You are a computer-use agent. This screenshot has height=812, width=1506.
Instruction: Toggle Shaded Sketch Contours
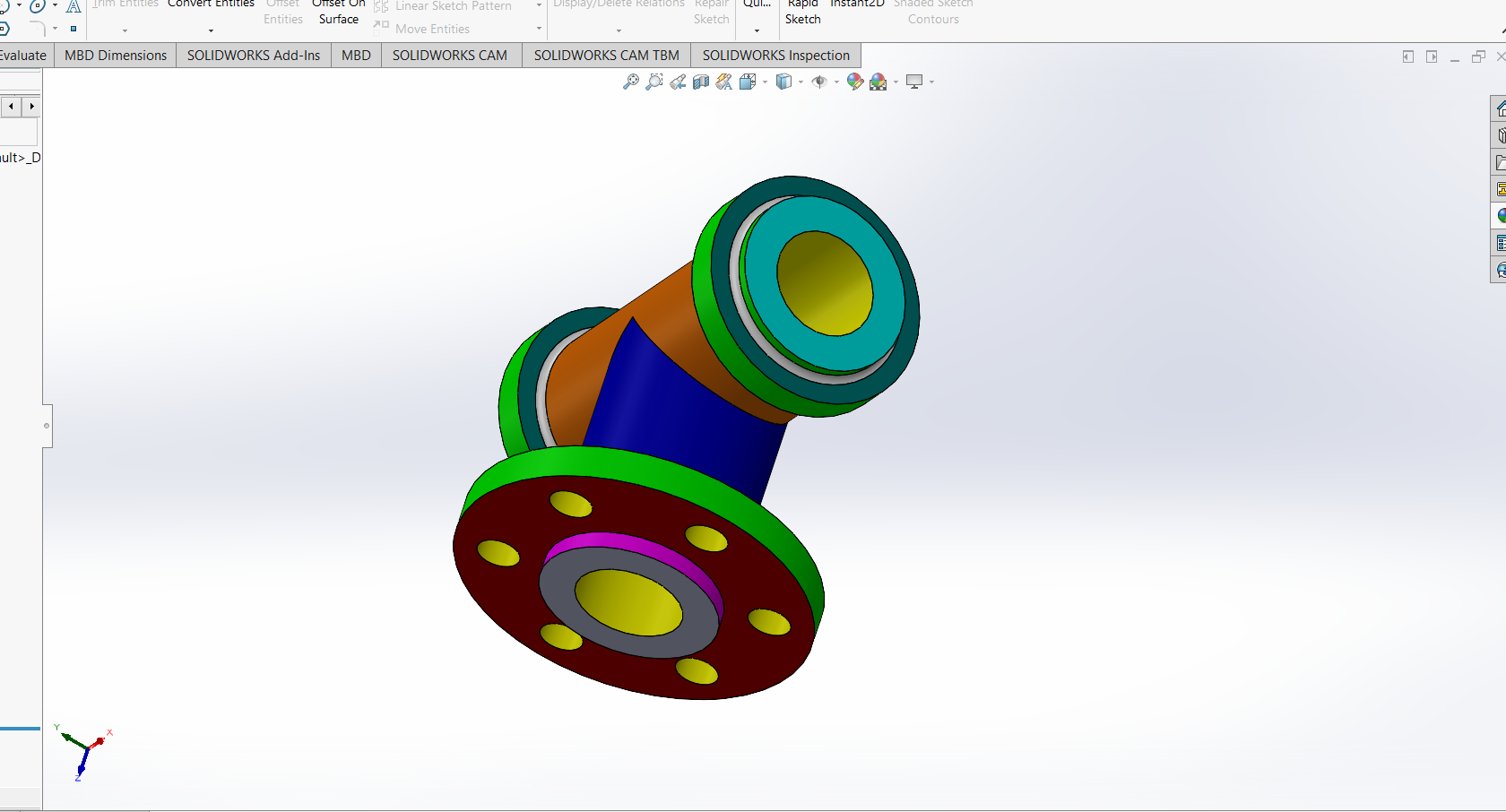tap(933, 11)
